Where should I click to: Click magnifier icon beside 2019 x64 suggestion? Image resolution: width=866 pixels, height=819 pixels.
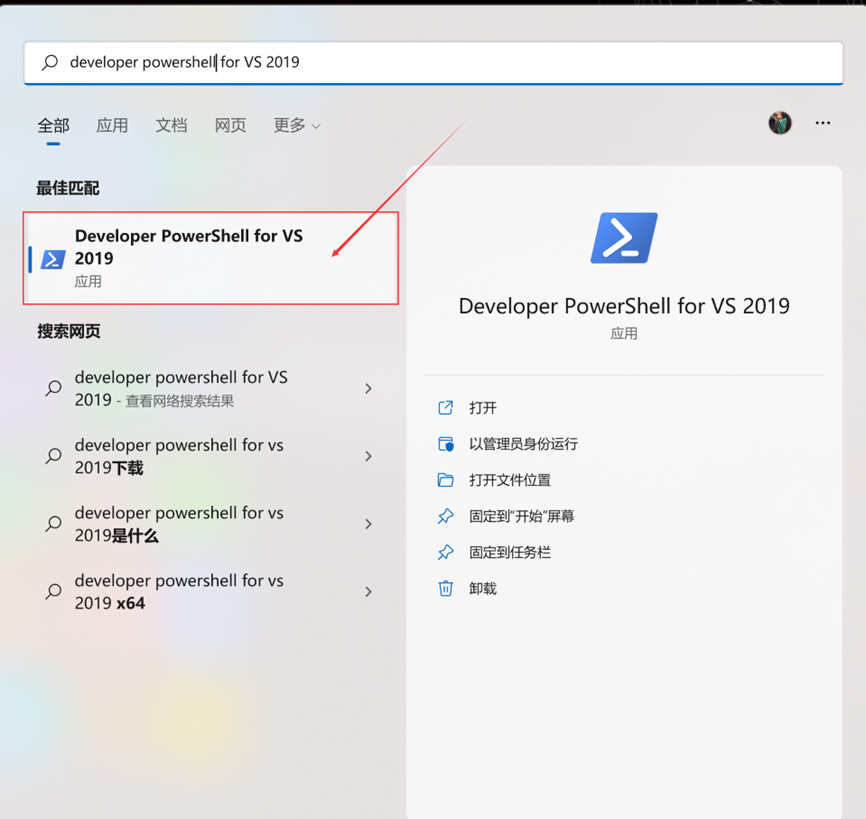[54, 591]
